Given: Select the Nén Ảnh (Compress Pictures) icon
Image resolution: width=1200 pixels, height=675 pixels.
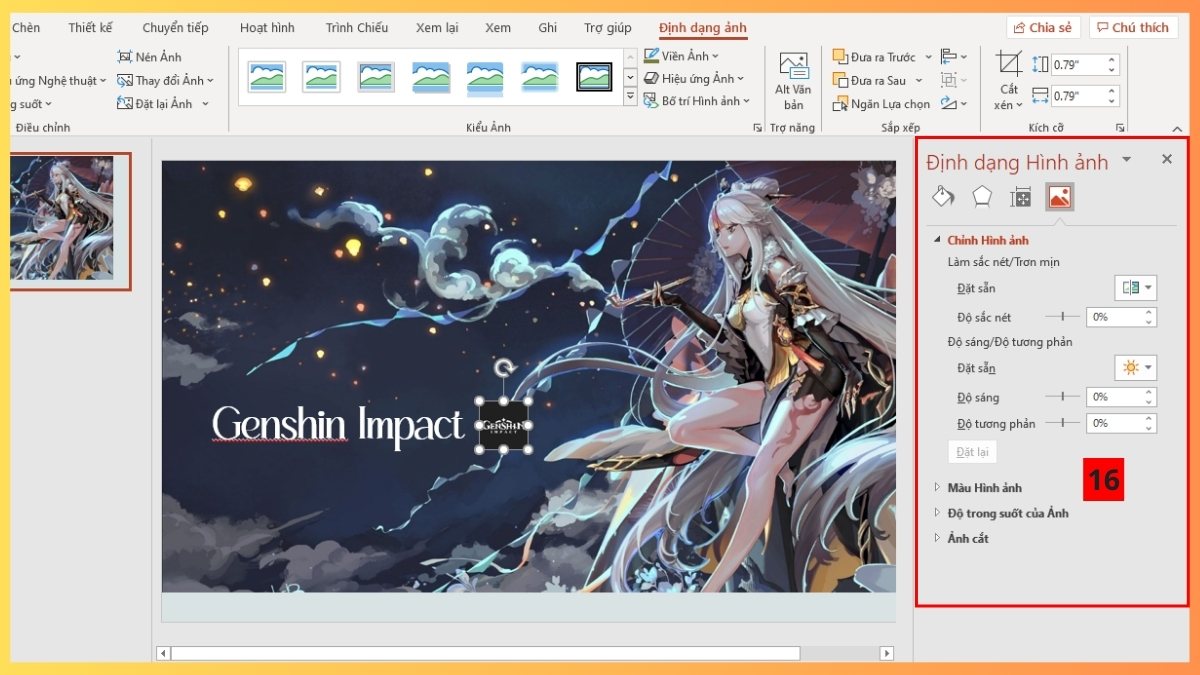Looking at the screenshot, I should coord(126,56).
